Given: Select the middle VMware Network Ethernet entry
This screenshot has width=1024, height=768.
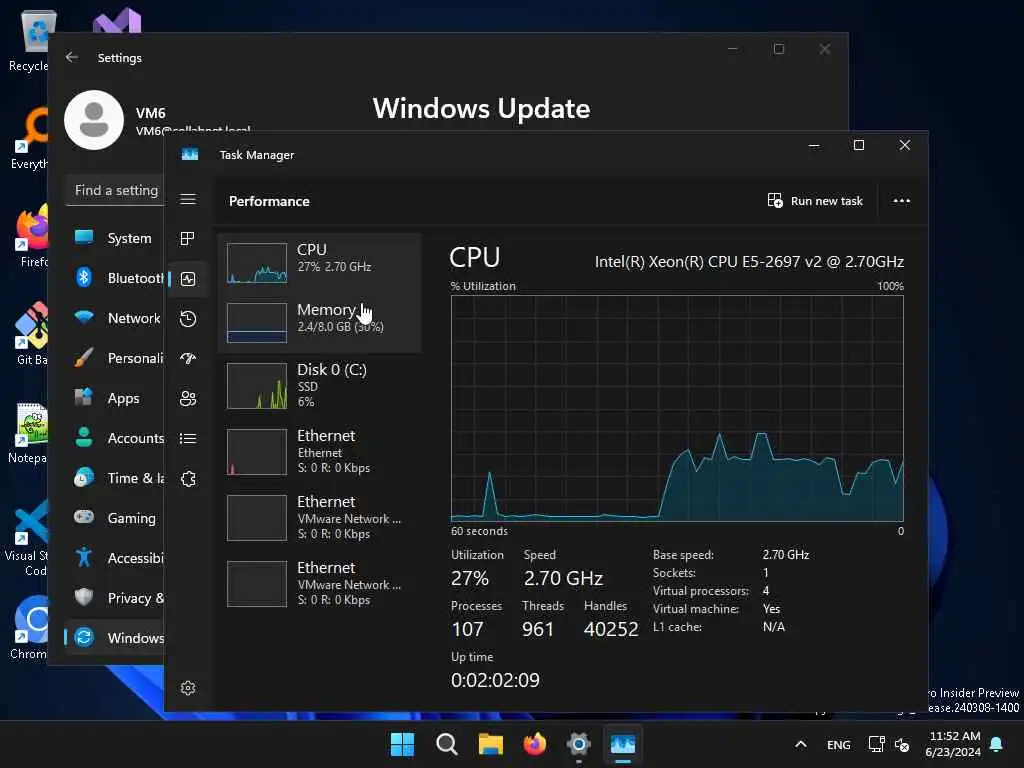Looking at the screenshot, I should (x=320, y=517).
